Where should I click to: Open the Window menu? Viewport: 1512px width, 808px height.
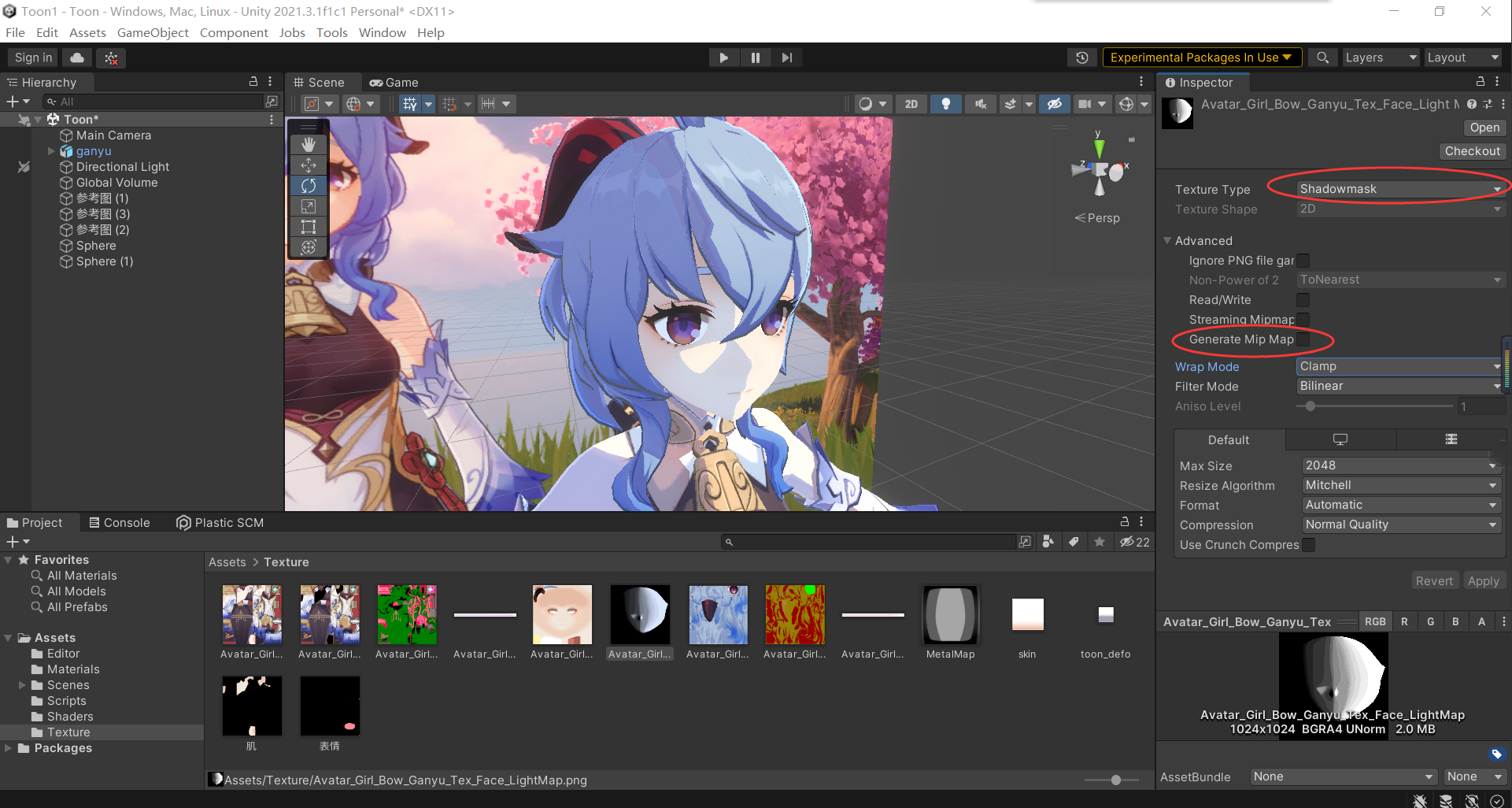pos(383,32)
